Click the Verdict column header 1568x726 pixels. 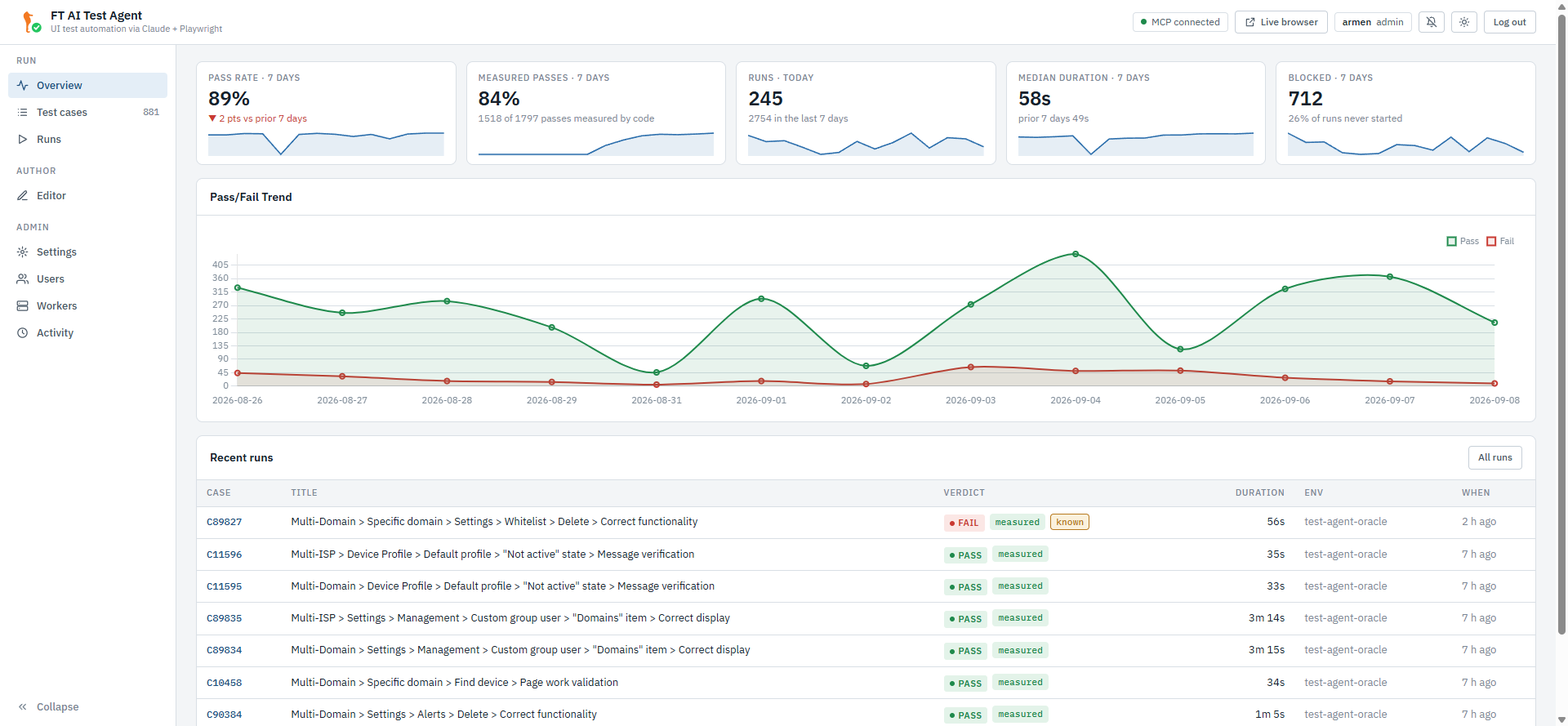pos(964,493)
